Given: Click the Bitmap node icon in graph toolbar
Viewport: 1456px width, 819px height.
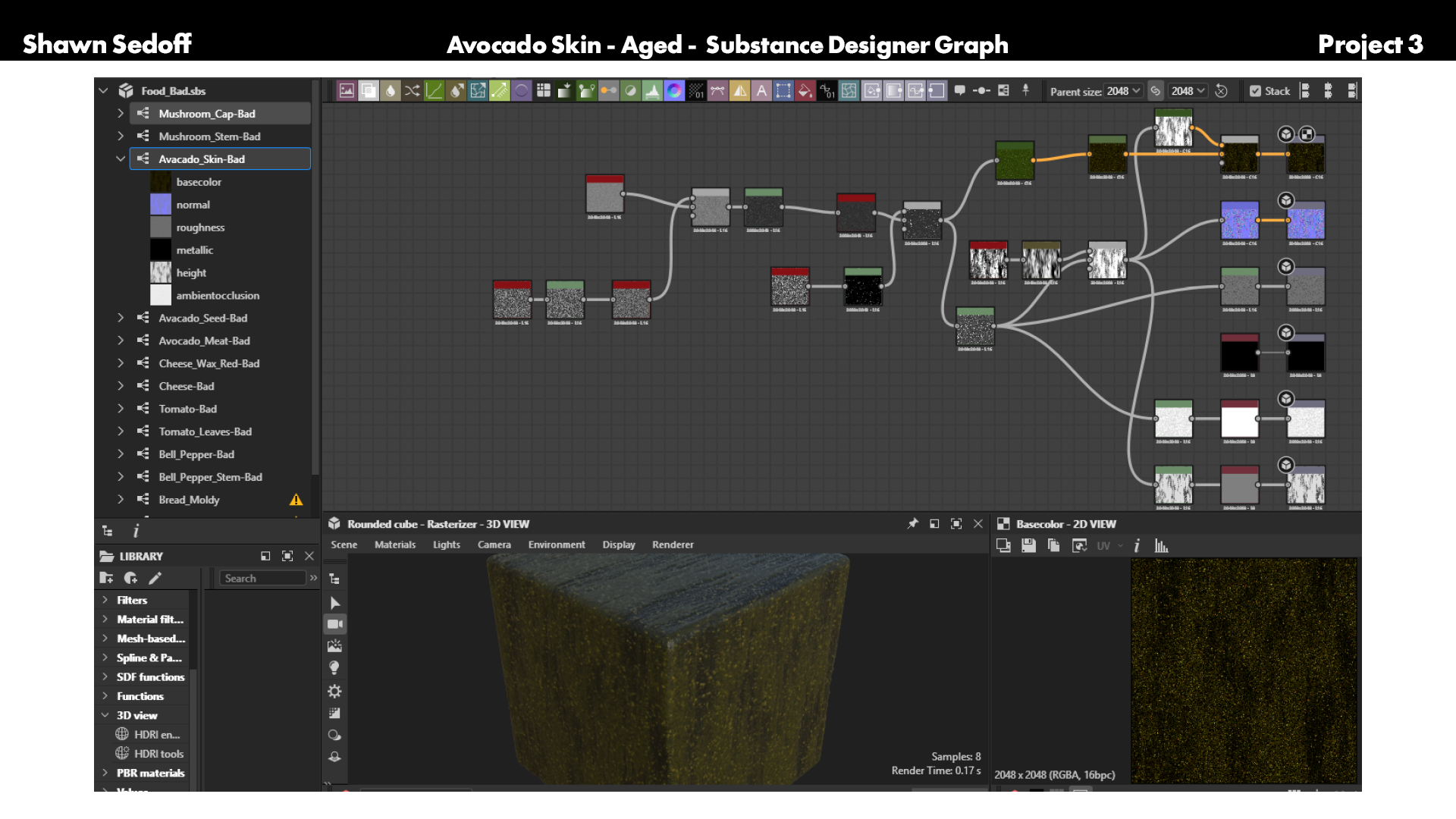Looking at the screenshot, I should (347, 91).
